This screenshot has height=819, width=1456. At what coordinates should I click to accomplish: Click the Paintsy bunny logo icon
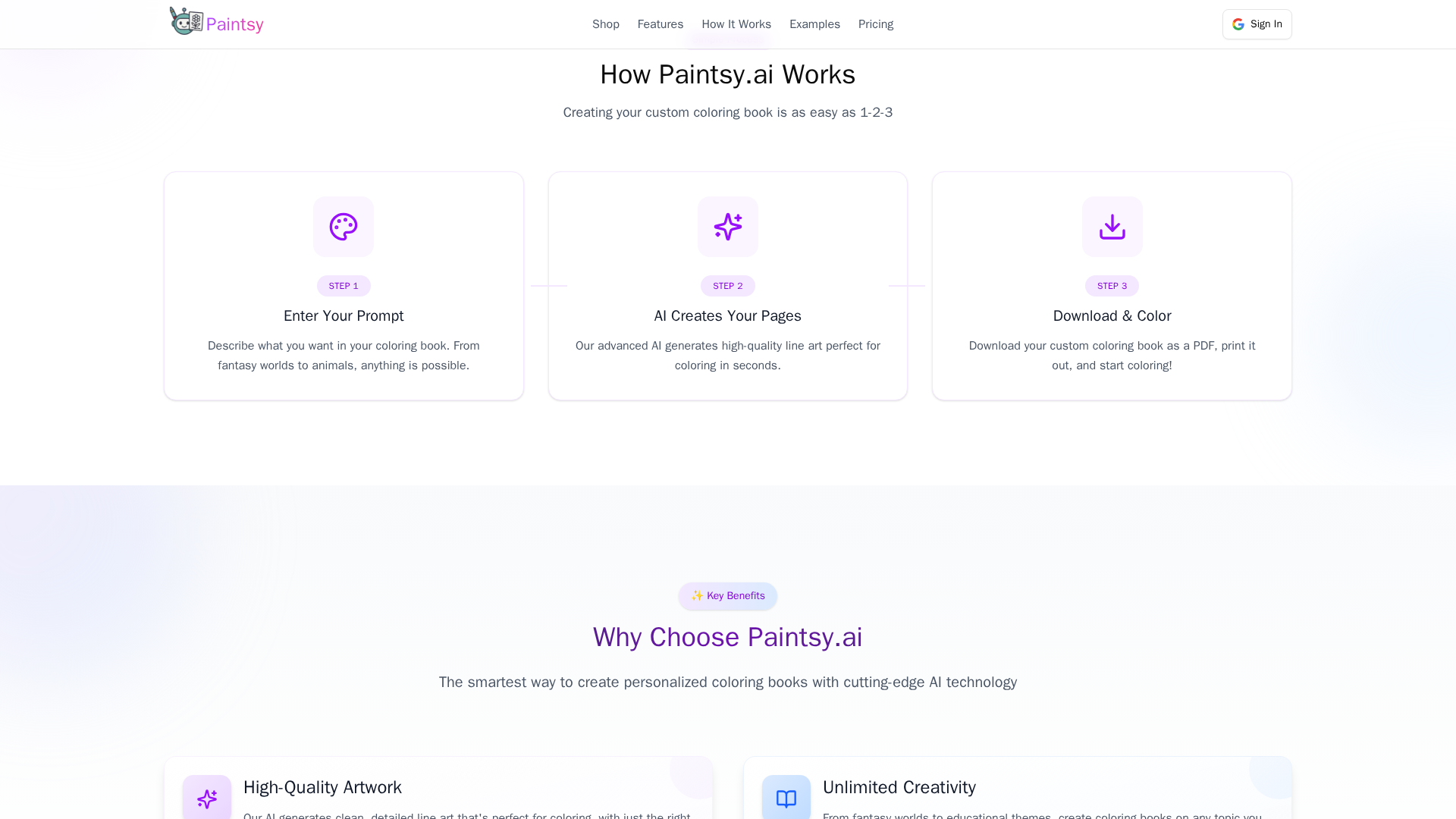tap(186, 21)
